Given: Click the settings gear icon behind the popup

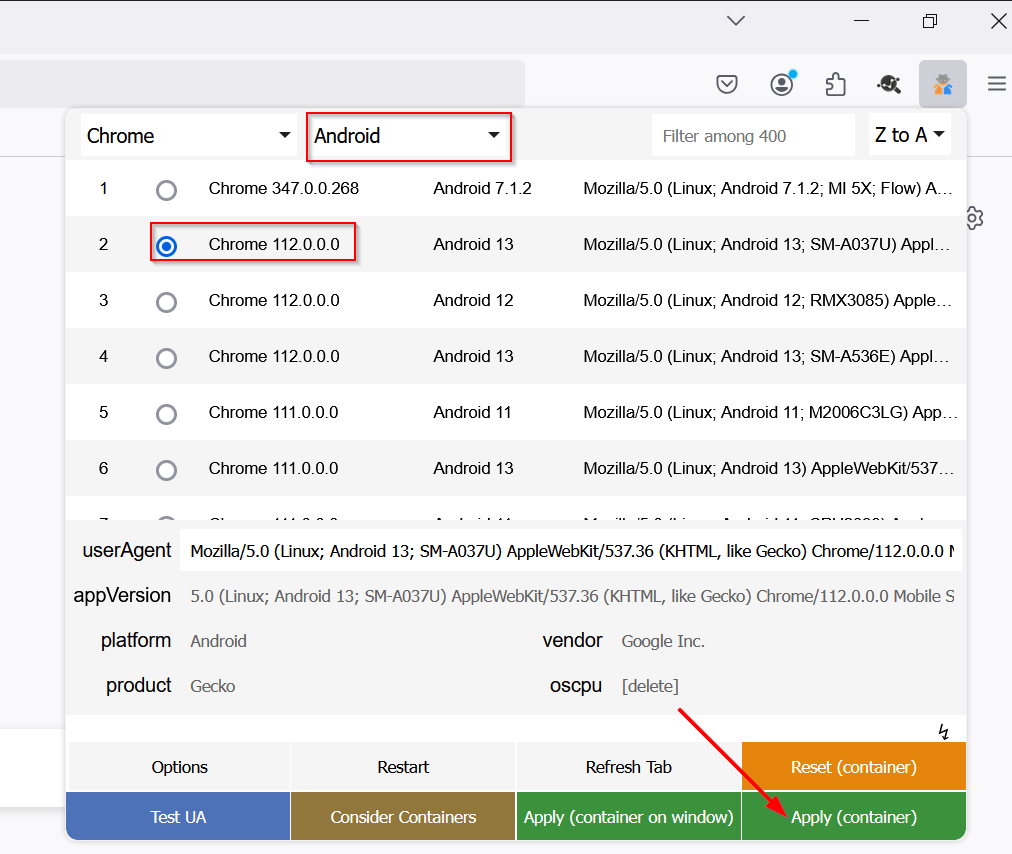Looking at the screenshot, I should 975,218.
